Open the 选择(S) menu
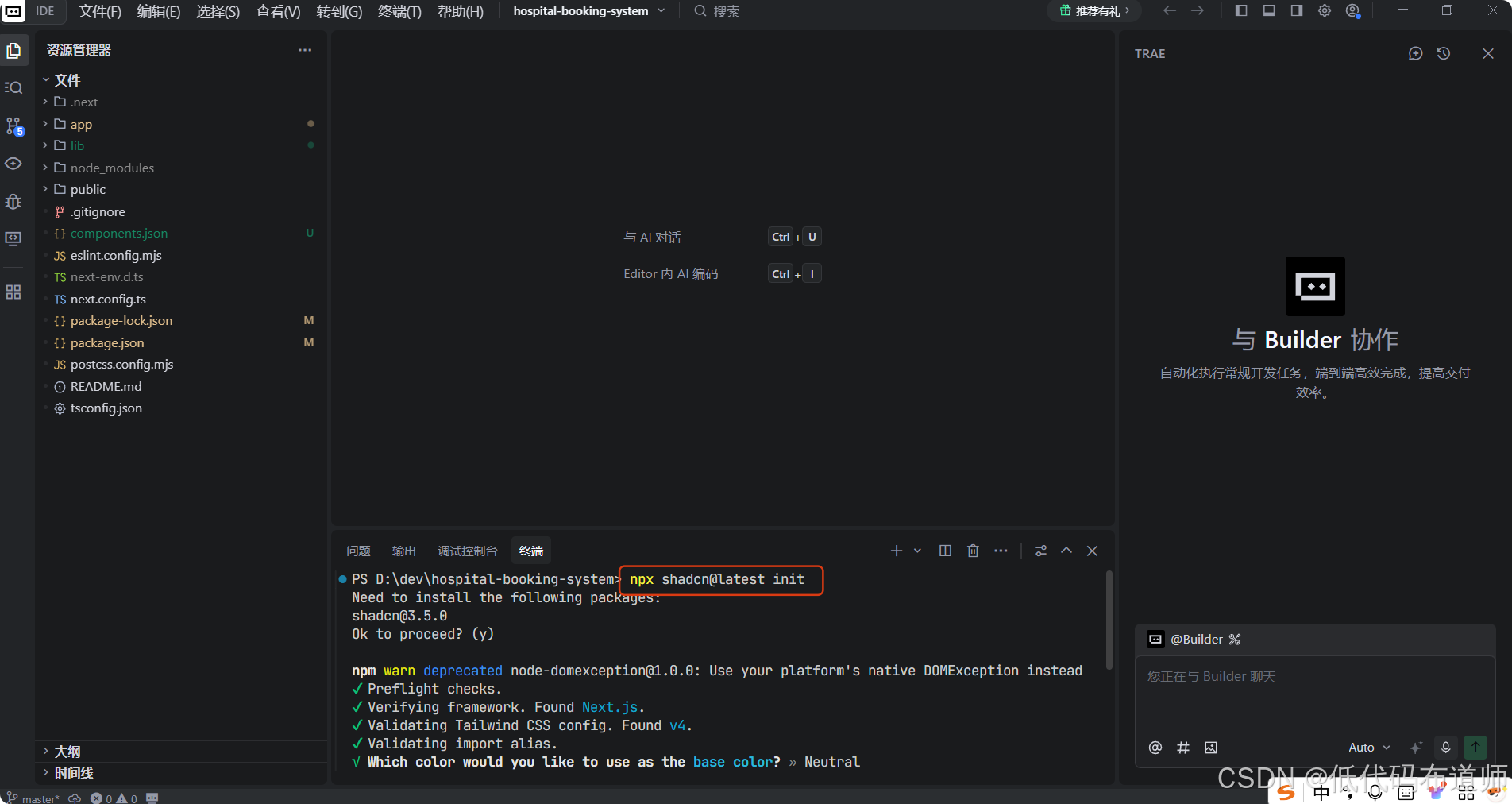The height and width of the screenshot is (804, 1512). pos(218,11)
